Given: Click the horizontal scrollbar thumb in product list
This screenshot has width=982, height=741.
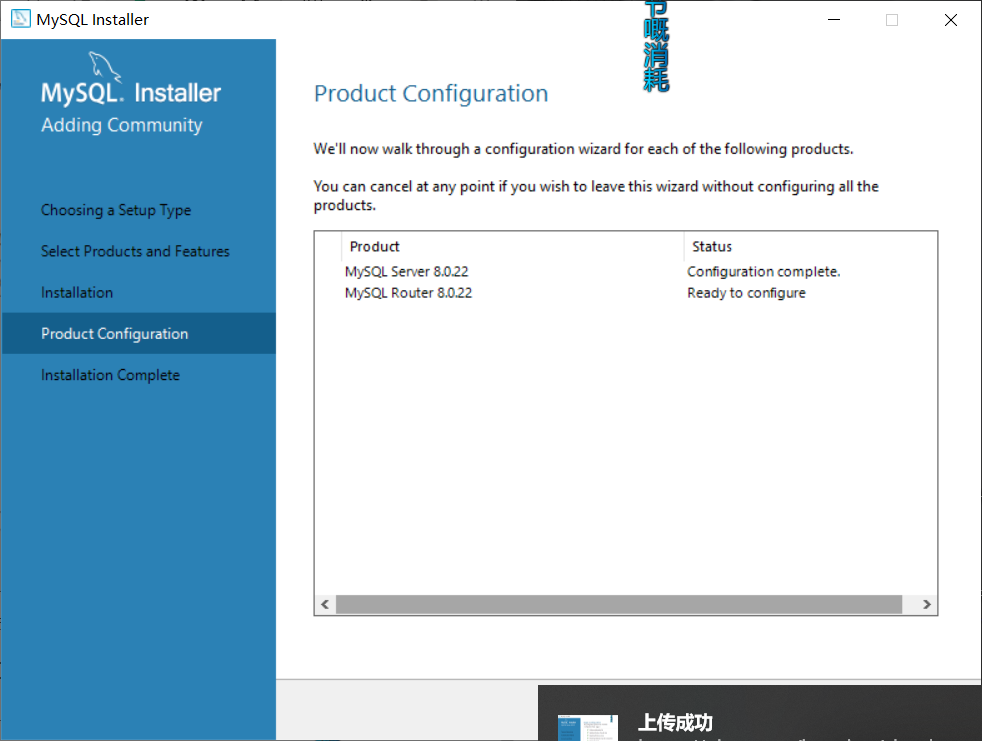Looking at the screenshot, I should [x=619, y=604].
